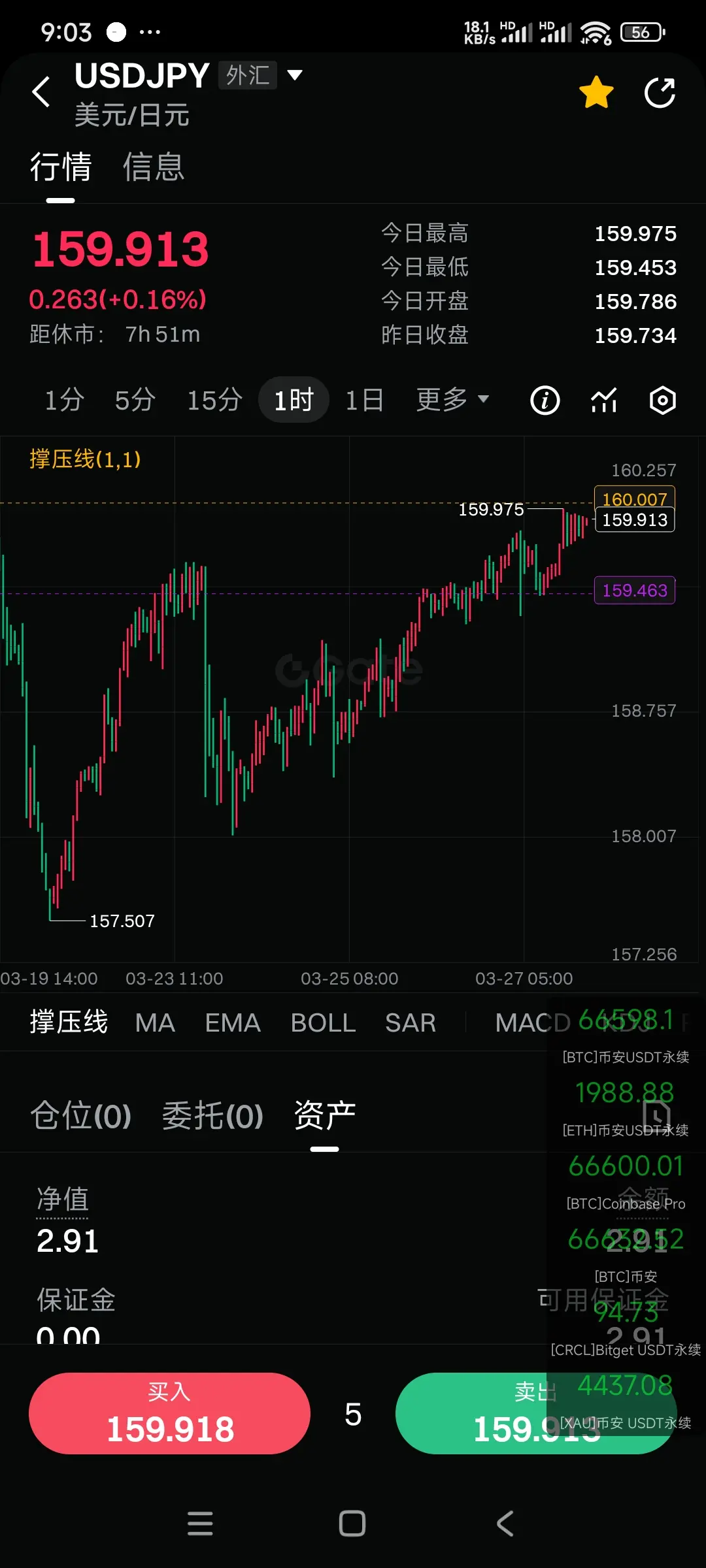Open the chart indicators icon
706x1568 pixels.
604,400
